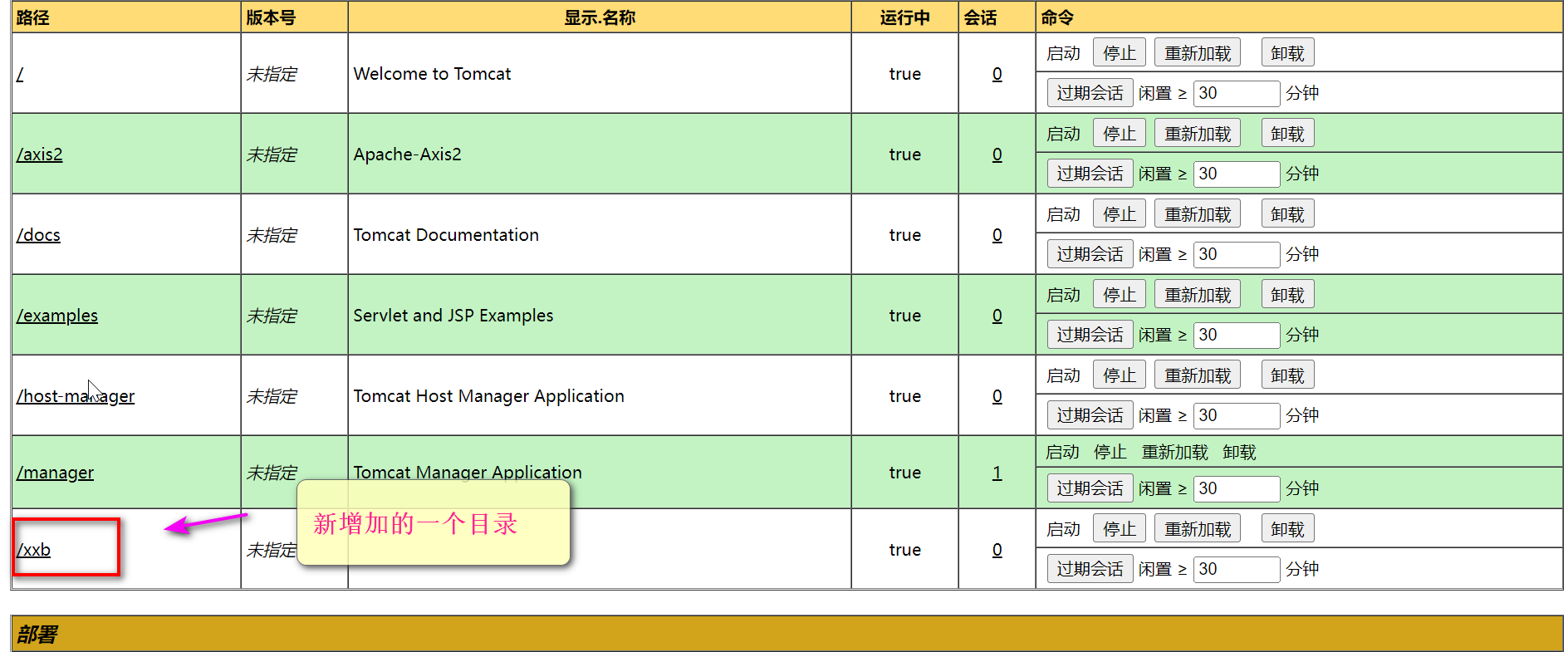Open the /examples application link

[57, 316]
